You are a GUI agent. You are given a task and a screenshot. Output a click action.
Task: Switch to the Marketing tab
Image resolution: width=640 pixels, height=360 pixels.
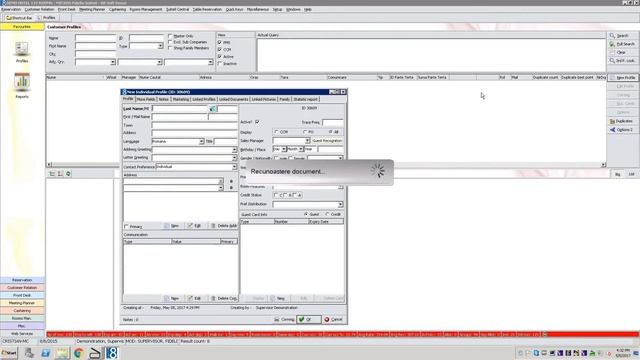(x=180, y=99)
